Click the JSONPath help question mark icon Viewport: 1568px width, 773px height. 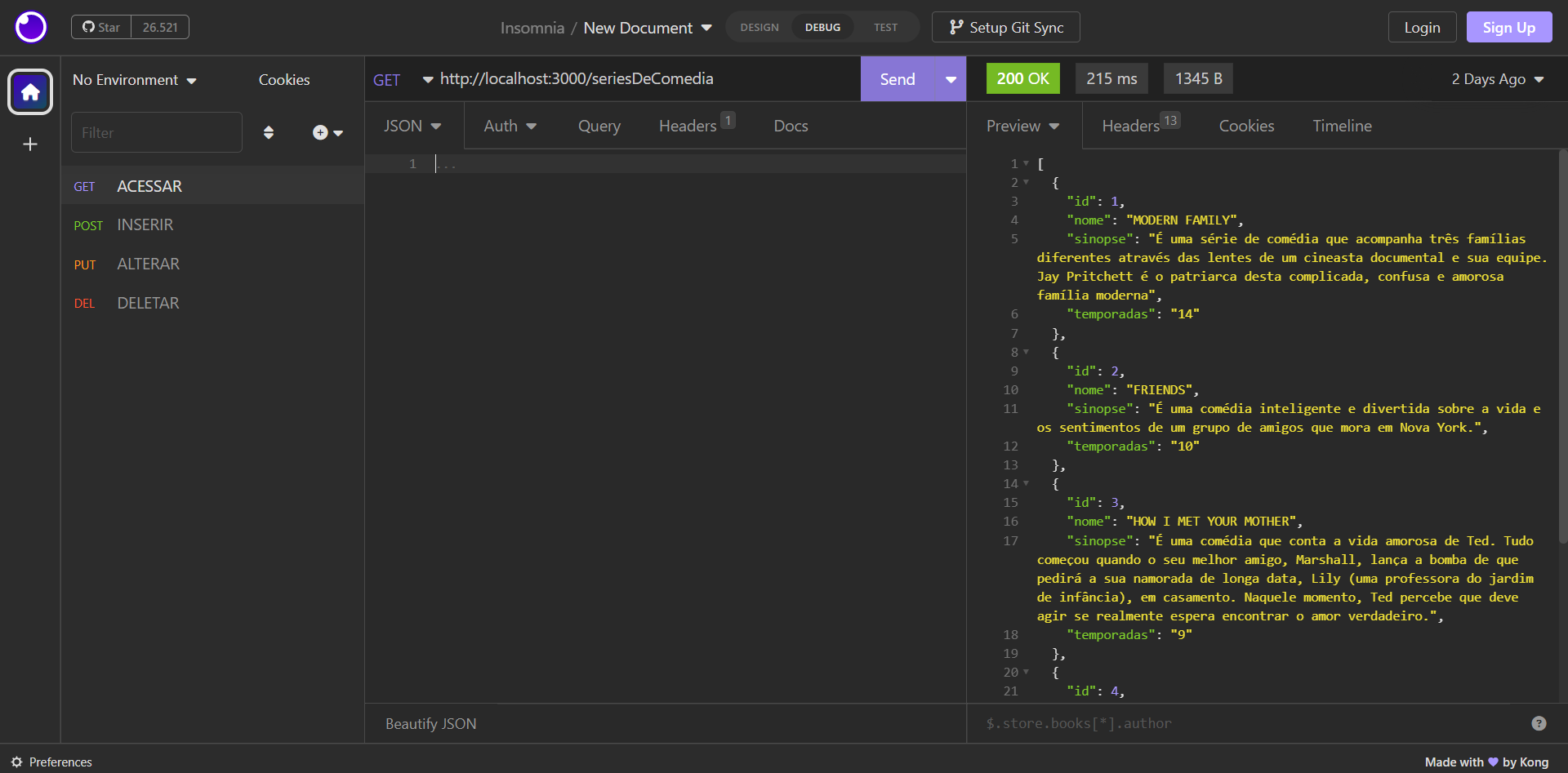pyautogui.click(x=1540, y=723)
